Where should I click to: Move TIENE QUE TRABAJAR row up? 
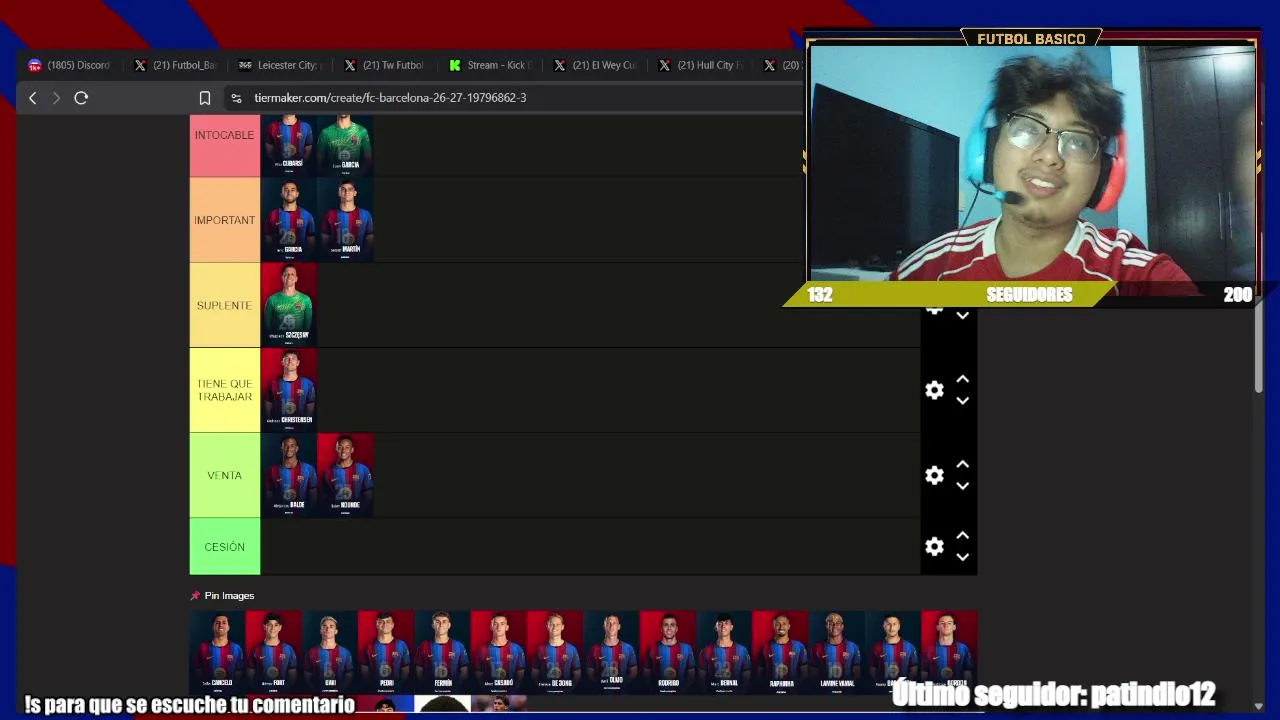click(x=962, y=380)
